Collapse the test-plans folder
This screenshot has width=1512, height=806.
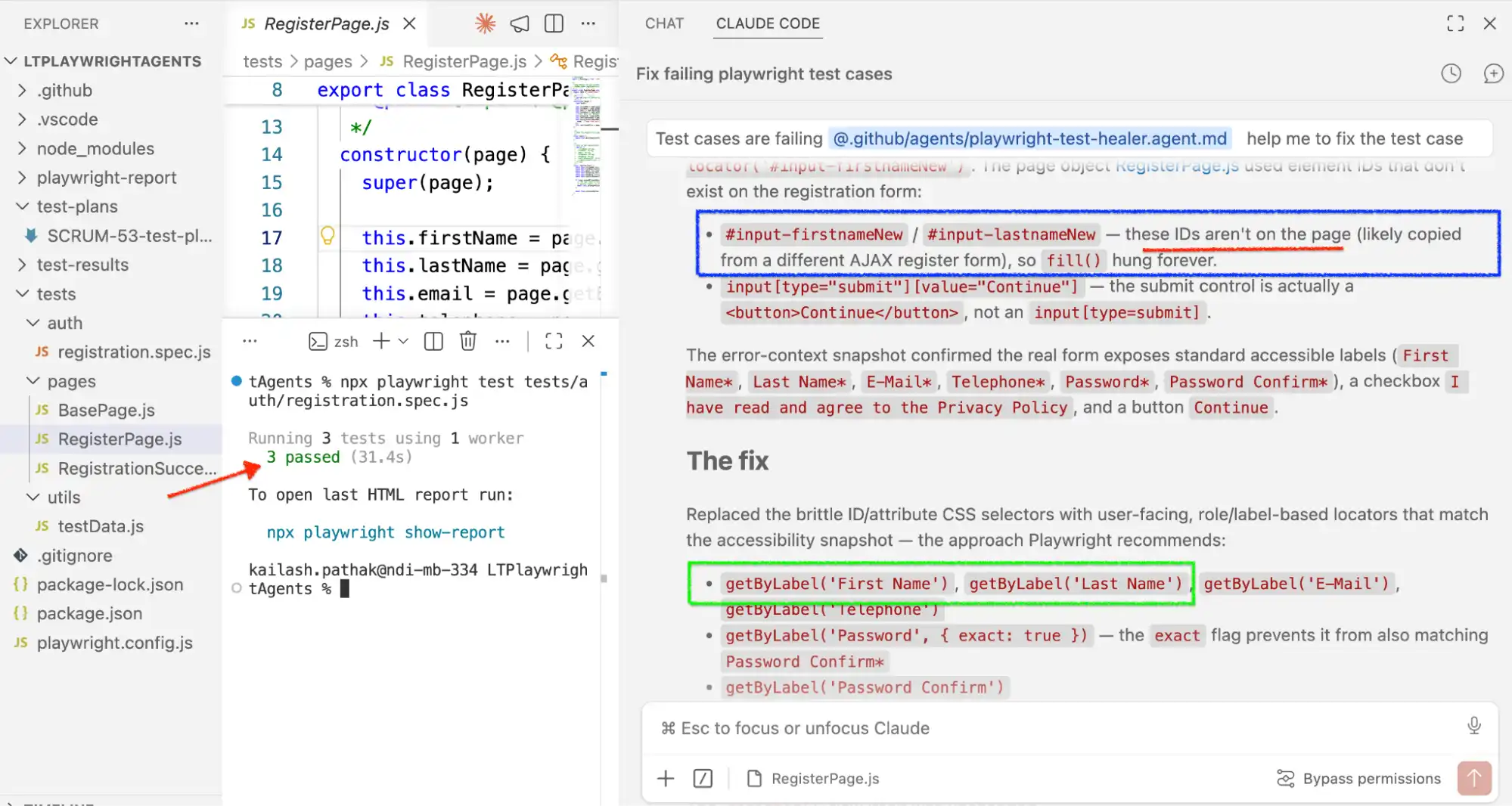[77, 206]
